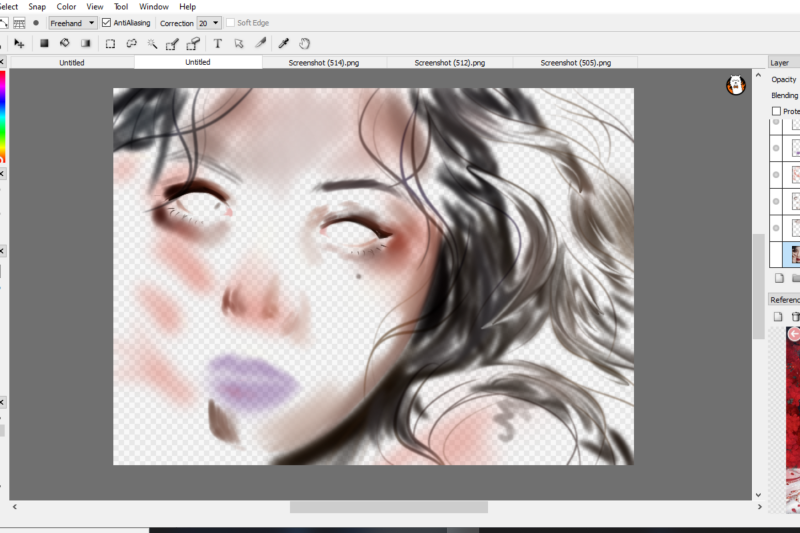
Task: Open the Screenshot (505).png tab
Action: (576, 63)
